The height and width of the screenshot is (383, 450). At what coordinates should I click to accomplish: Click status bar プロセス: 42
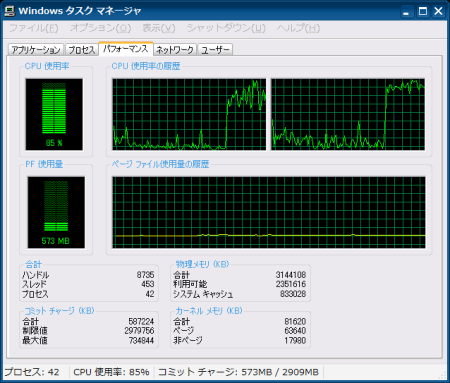tap(32, 372)
